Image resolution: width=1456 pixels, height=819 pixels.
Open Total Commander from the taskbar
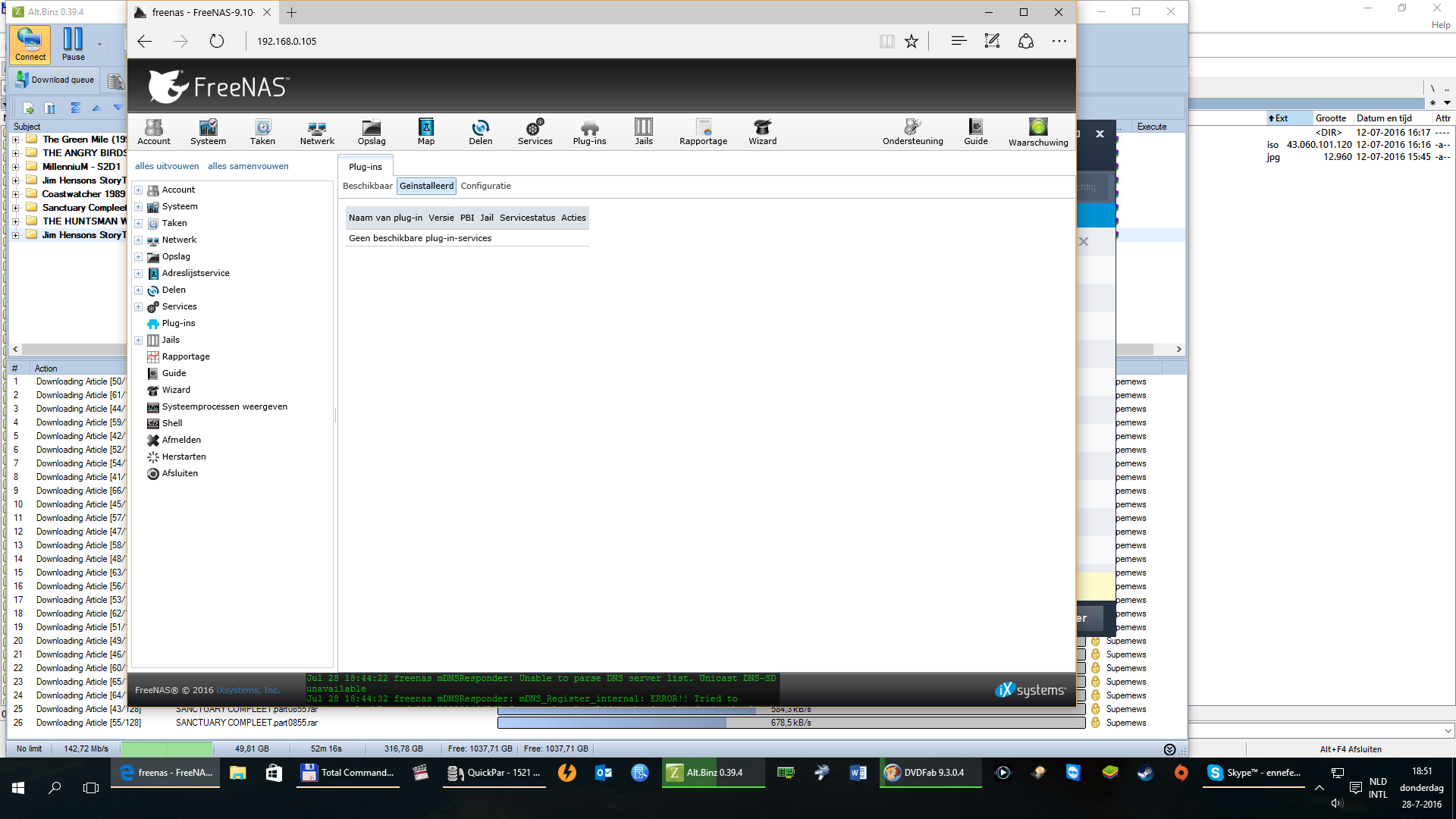(x=348, y=773)
